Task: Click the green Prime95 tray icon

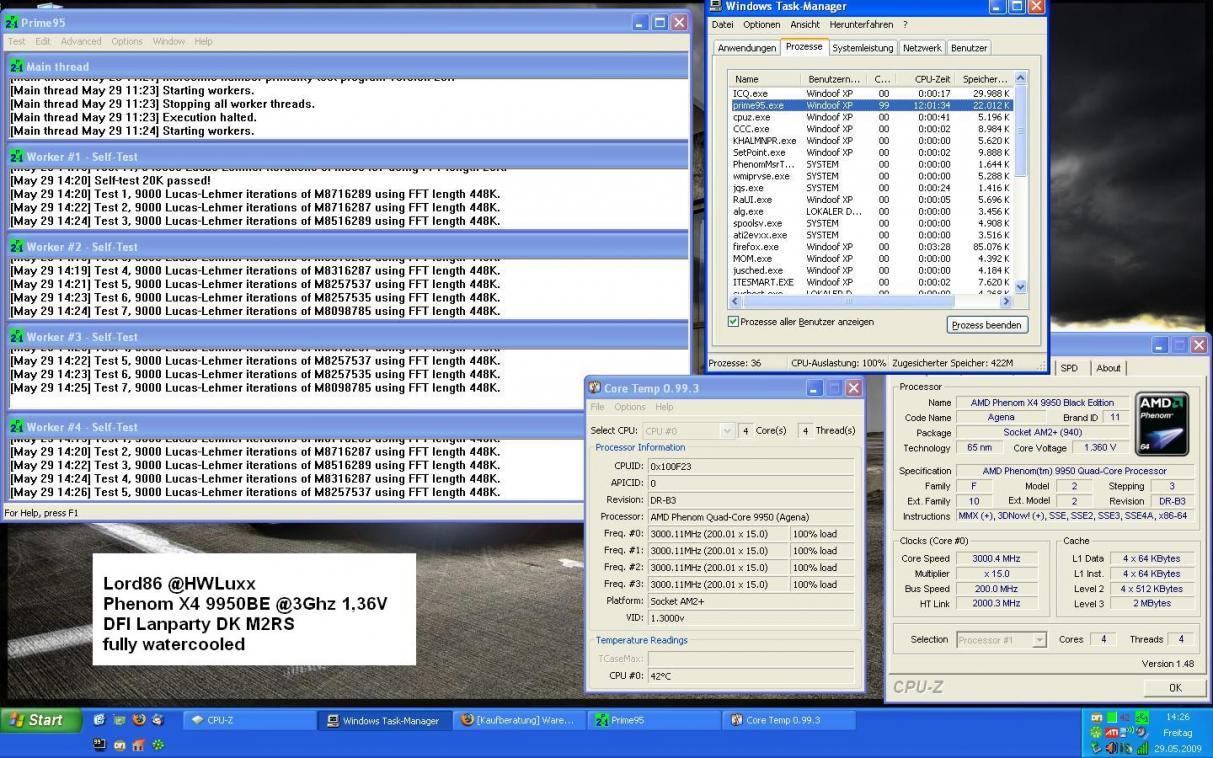Action: pyautogui.click(x=1142, y=717)
